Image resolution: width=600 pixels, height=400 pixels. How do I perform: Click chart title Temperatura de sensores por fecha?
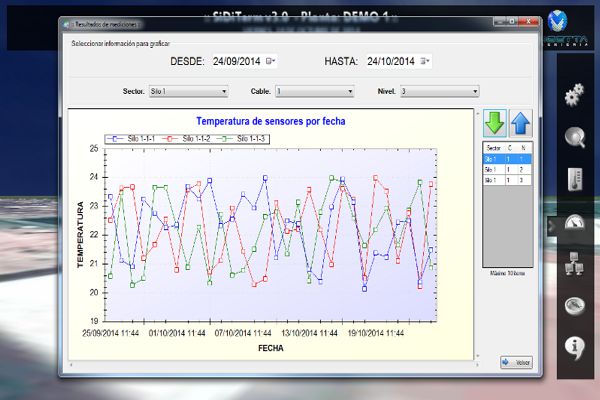coord(271,121)
